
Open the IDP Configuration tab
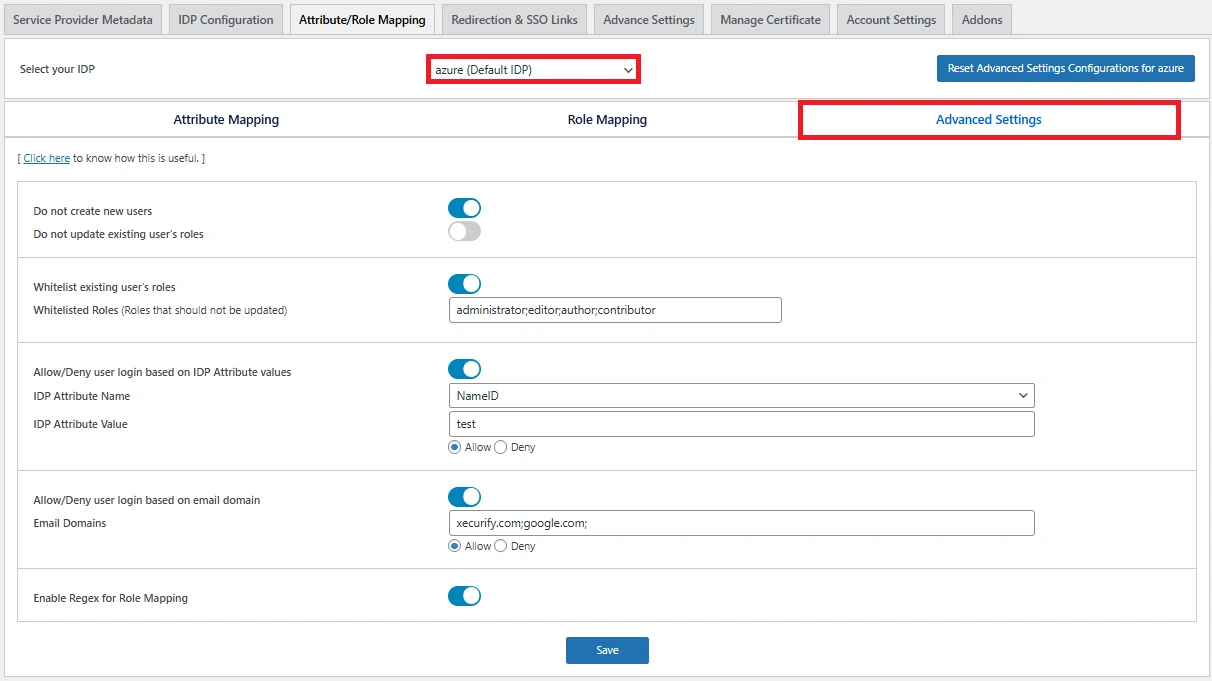[x=225, y=18]
